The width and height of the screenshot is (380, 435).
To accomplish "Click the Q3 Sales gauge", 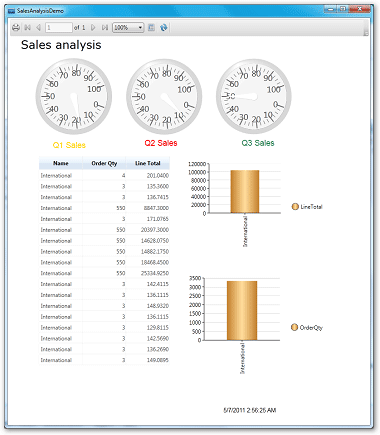I will tap(254, 97).
